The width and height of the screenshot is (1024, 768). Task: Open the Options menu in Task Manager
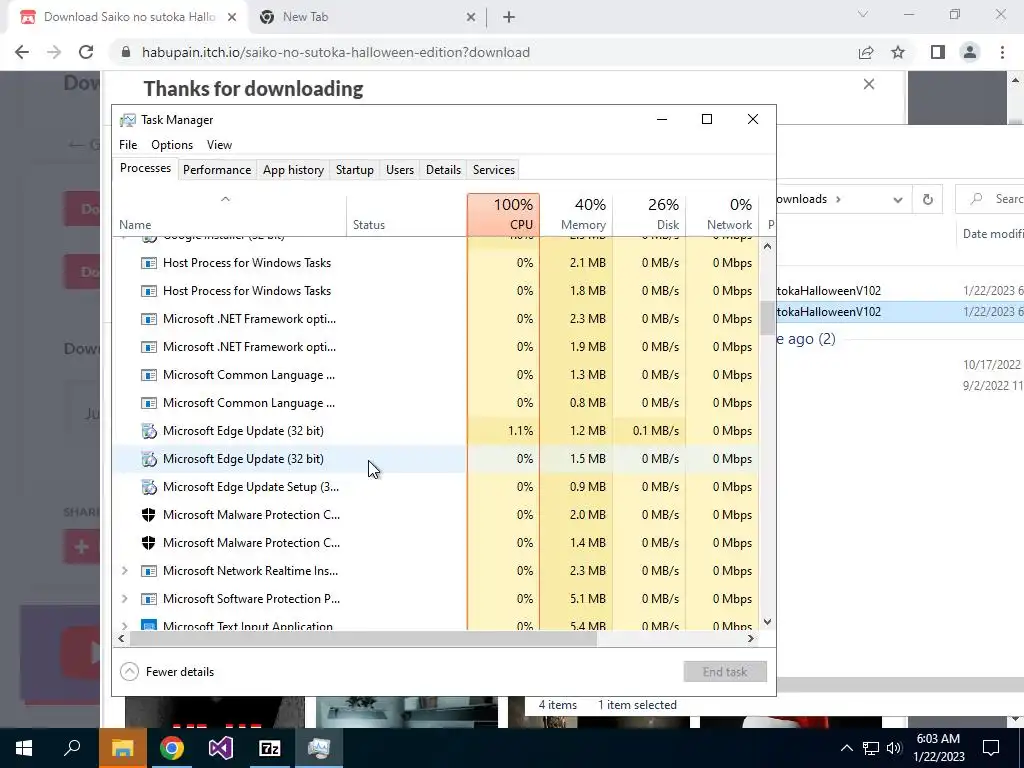[x=172, y=145]
